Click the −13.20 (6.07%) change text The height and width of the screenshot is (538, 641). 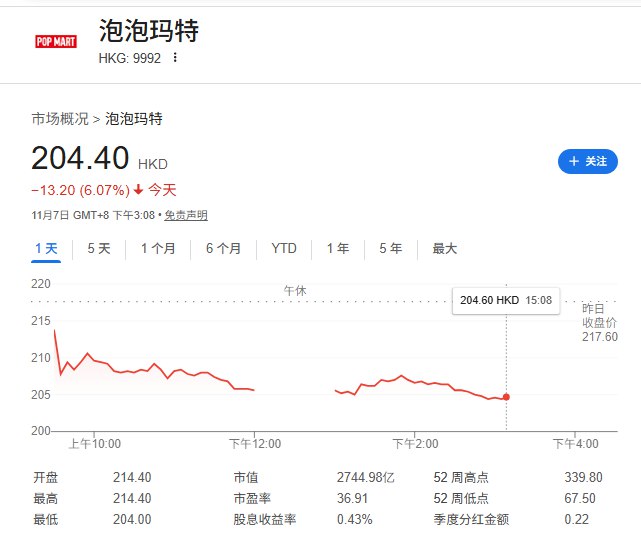coord(81,190)
